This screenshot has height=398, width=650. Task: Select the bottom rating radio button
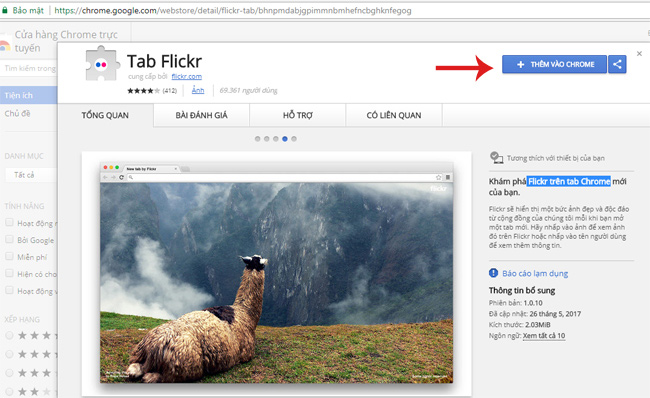coord(9,391)
